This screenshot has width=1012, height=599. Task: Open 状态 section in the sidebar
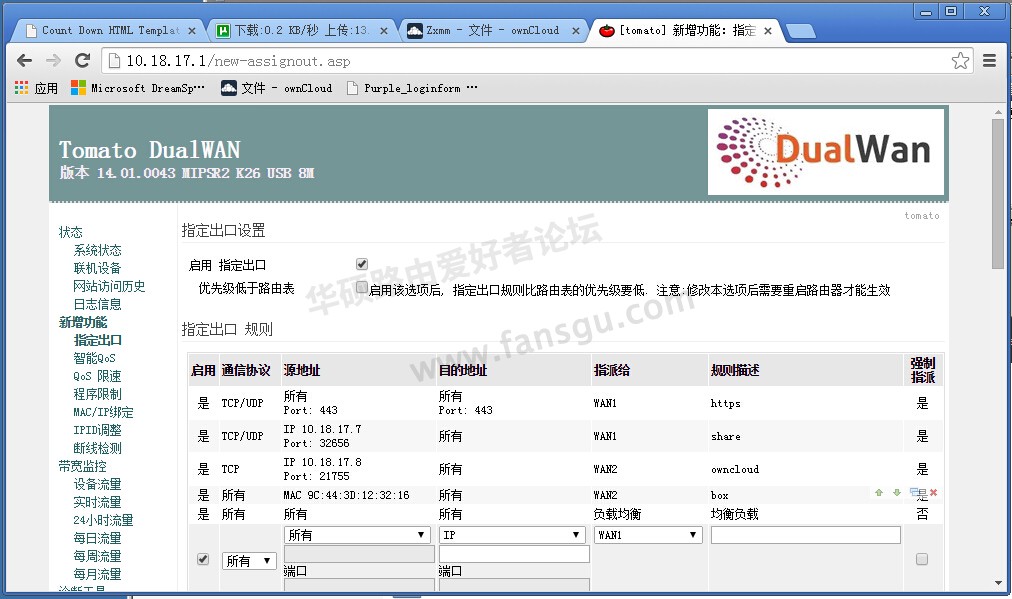[x=70, y=232]
